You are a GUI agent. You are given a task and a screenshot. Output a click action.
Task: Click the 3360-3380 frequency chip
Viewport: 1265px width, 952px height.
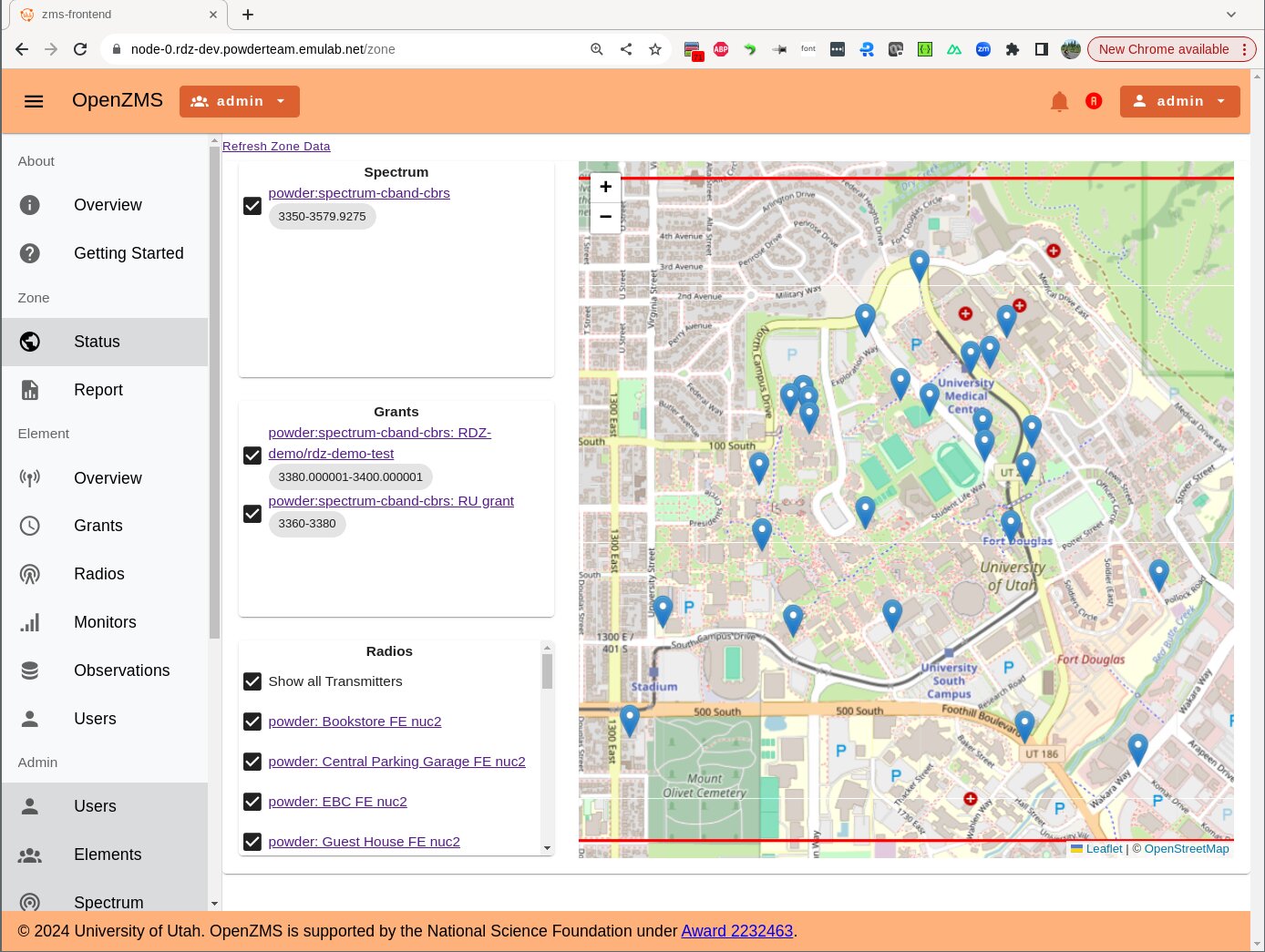click(x=307, y=524)
